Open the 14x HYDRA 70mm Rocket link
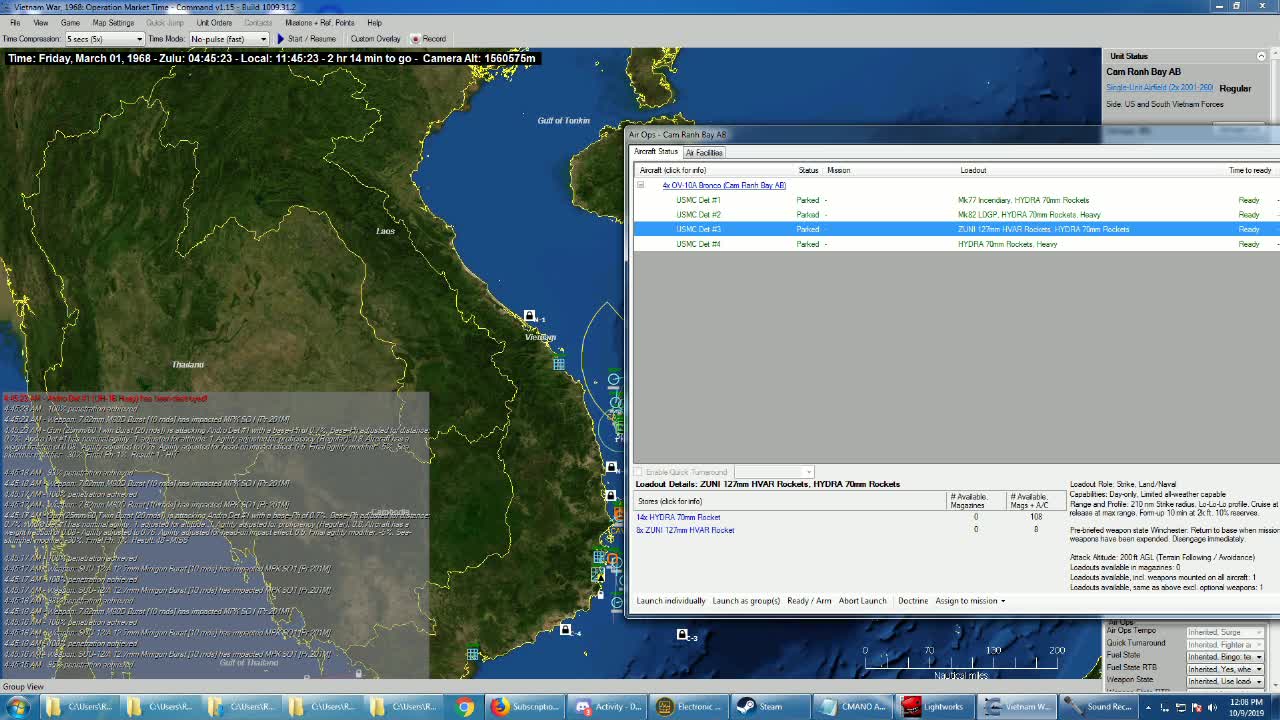1280x720 pixels. (678, 517)
